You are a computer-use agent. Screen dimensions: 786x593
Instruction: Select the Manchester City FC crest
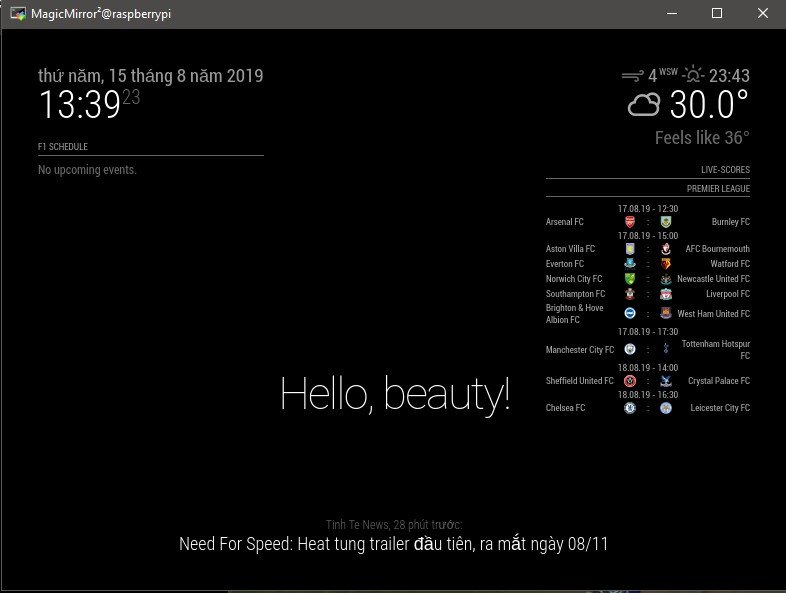tap(630, 349)
